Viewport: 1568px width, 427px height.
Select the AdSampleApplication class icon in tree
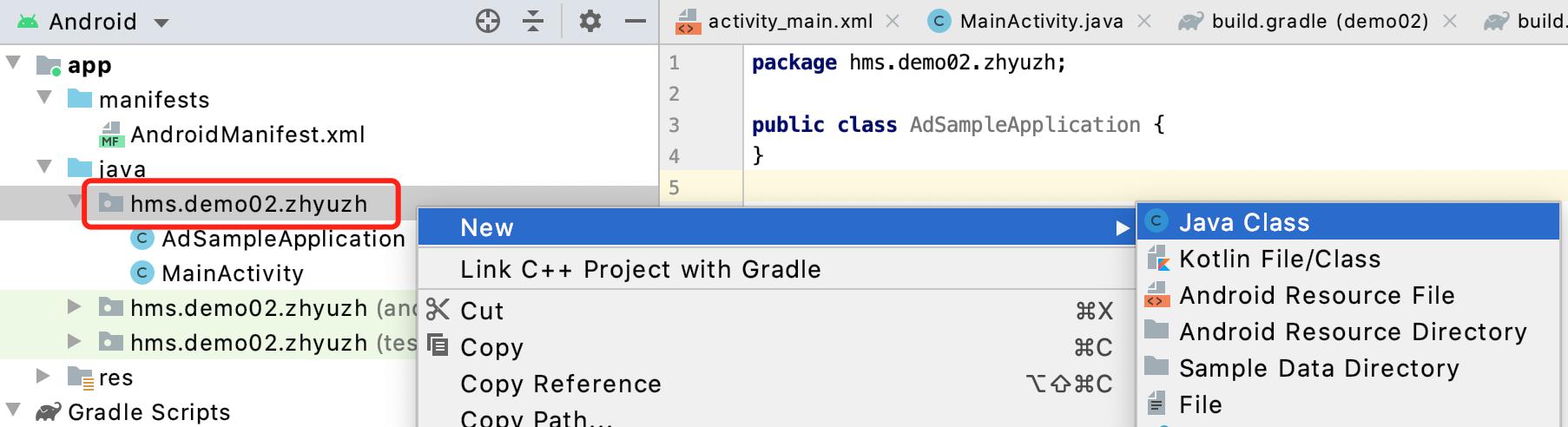(x=142, y=239)
